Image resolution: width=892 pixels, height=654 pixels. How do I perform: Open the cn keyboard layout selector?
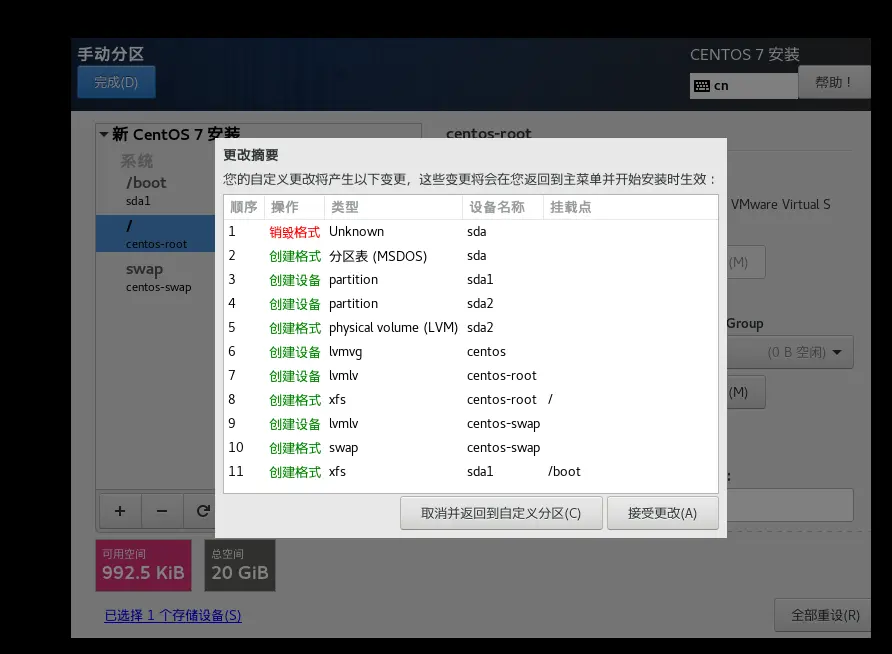(743, 86)
